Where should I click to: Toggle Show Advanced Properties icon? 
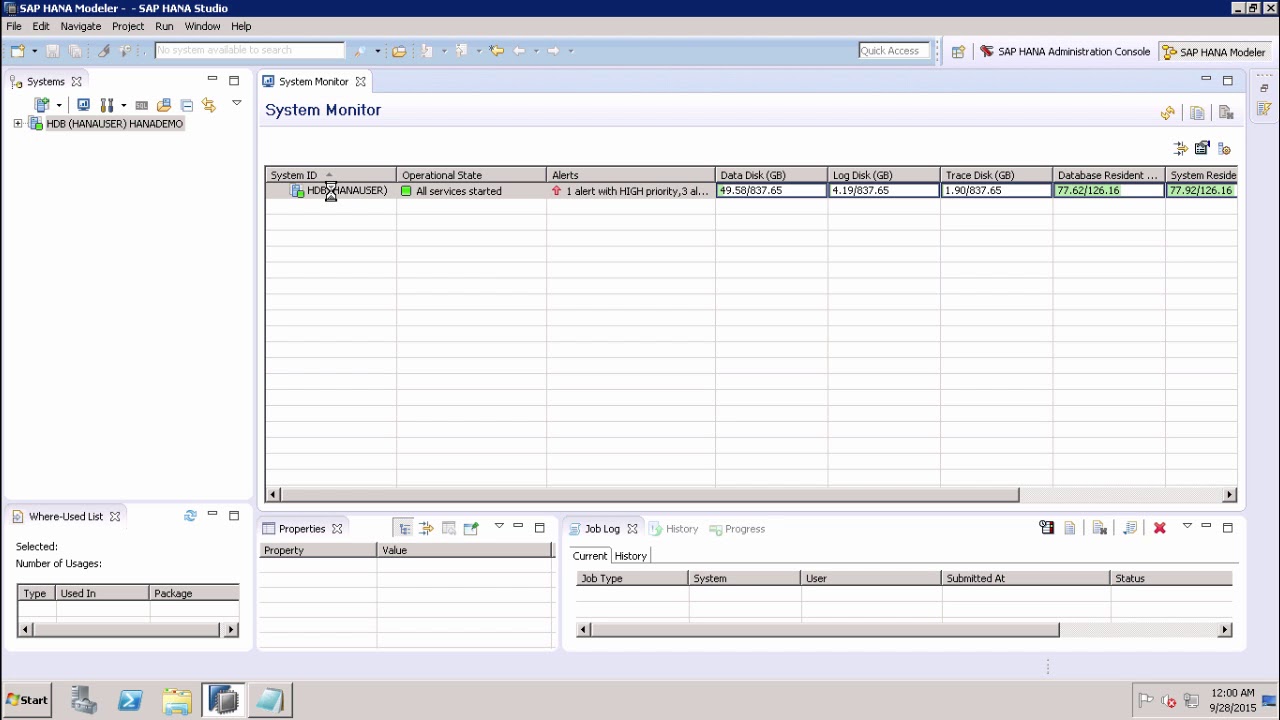click(426, 528)
